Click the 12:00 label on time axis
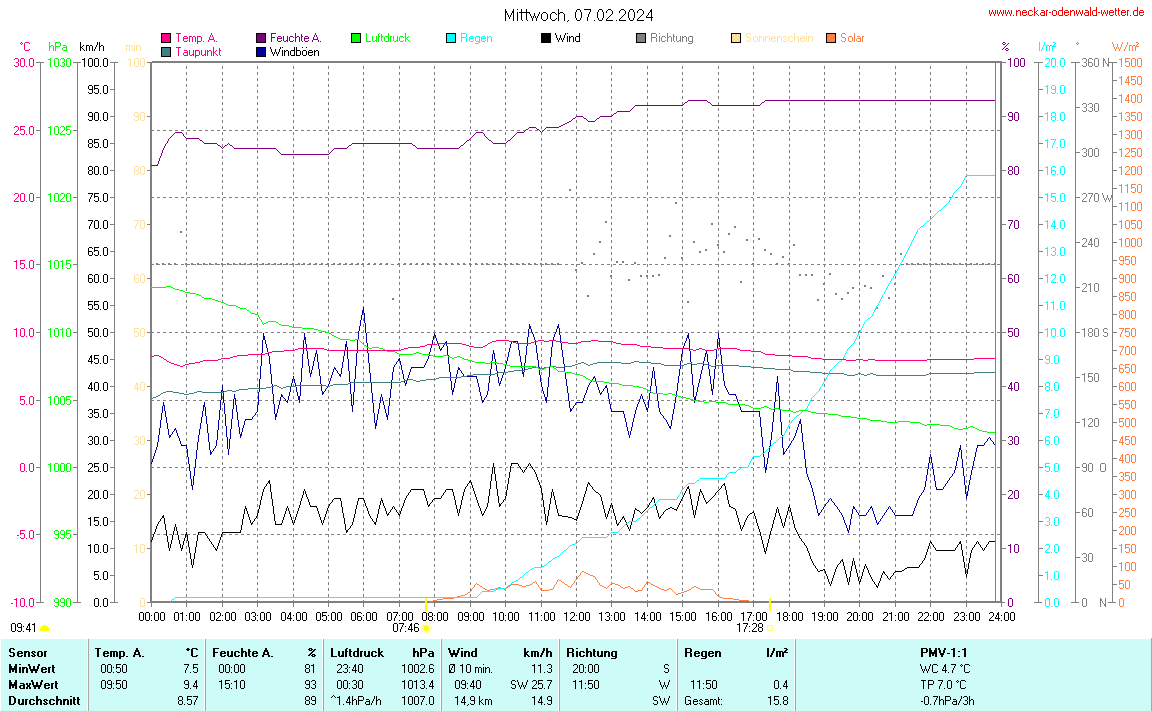1152x711 pixels. (x=577, y=617)
